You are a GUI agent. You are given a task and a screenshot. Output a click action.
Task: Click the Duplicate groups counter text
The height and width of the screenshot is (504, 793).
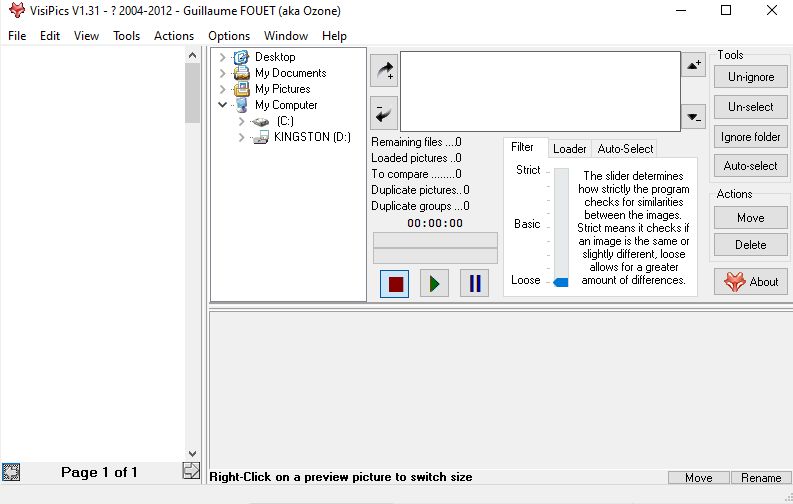pyautogui.click(x=420, y=206)
